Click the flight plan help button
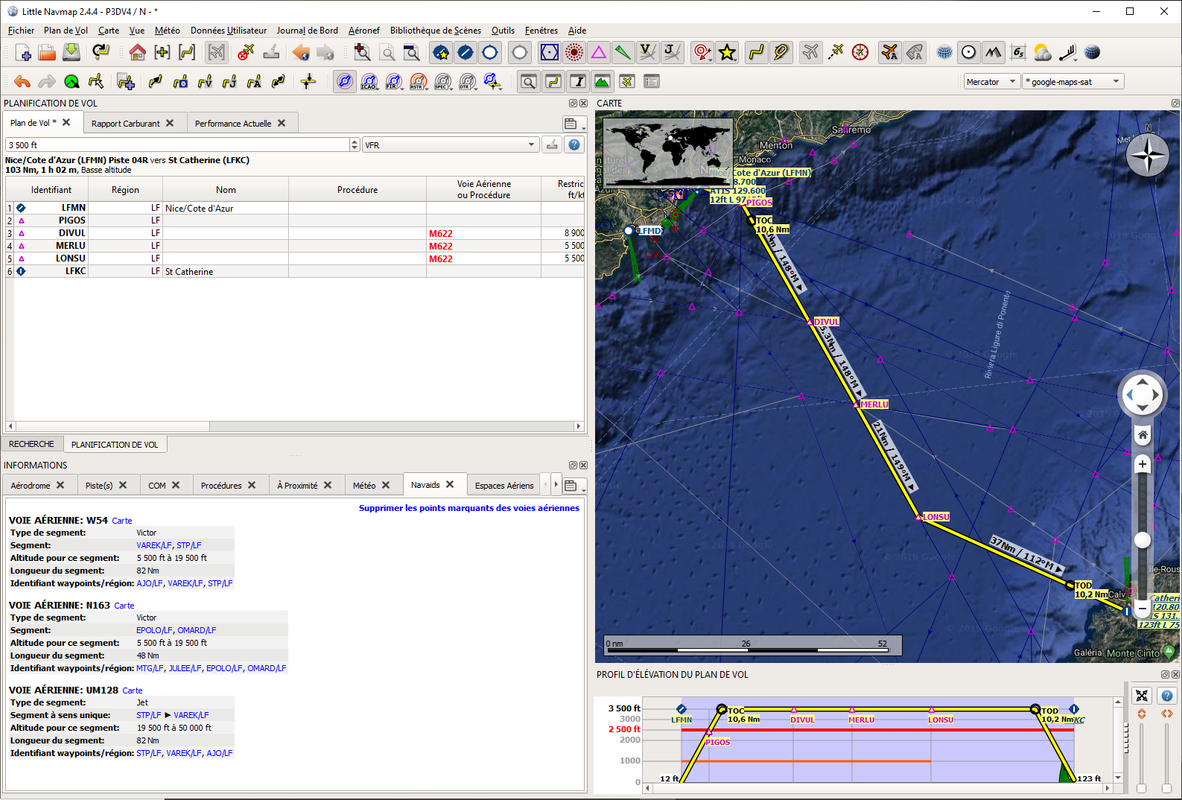The image size is (1182, 800). click(x=574, y=145)
